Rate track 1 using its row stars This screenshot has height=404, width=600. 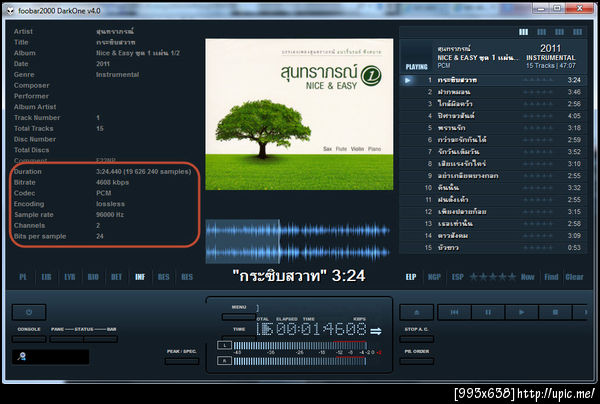point(538,80)
